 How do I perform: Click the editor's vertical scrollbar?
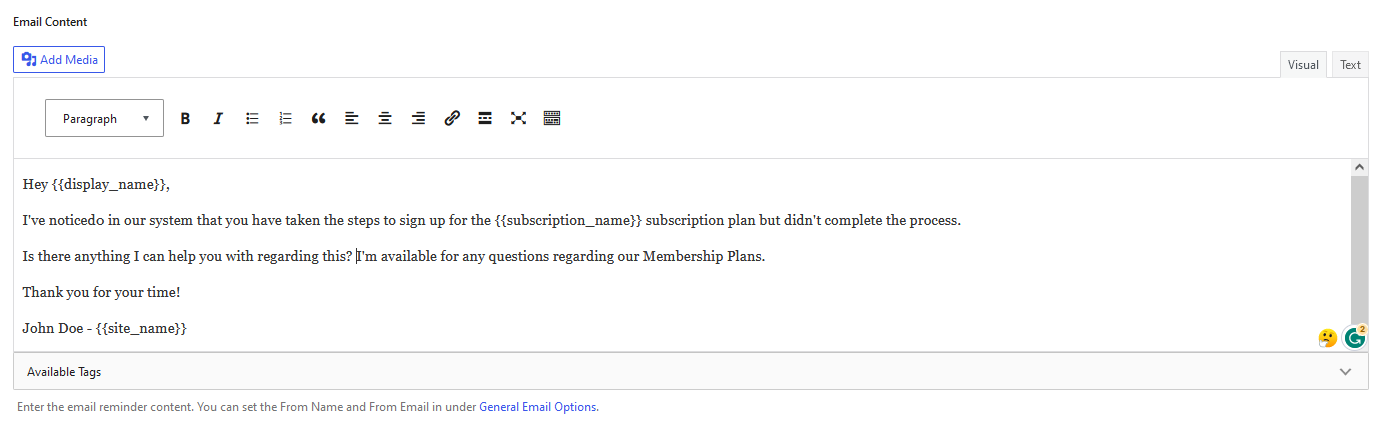click(1359, 254)
